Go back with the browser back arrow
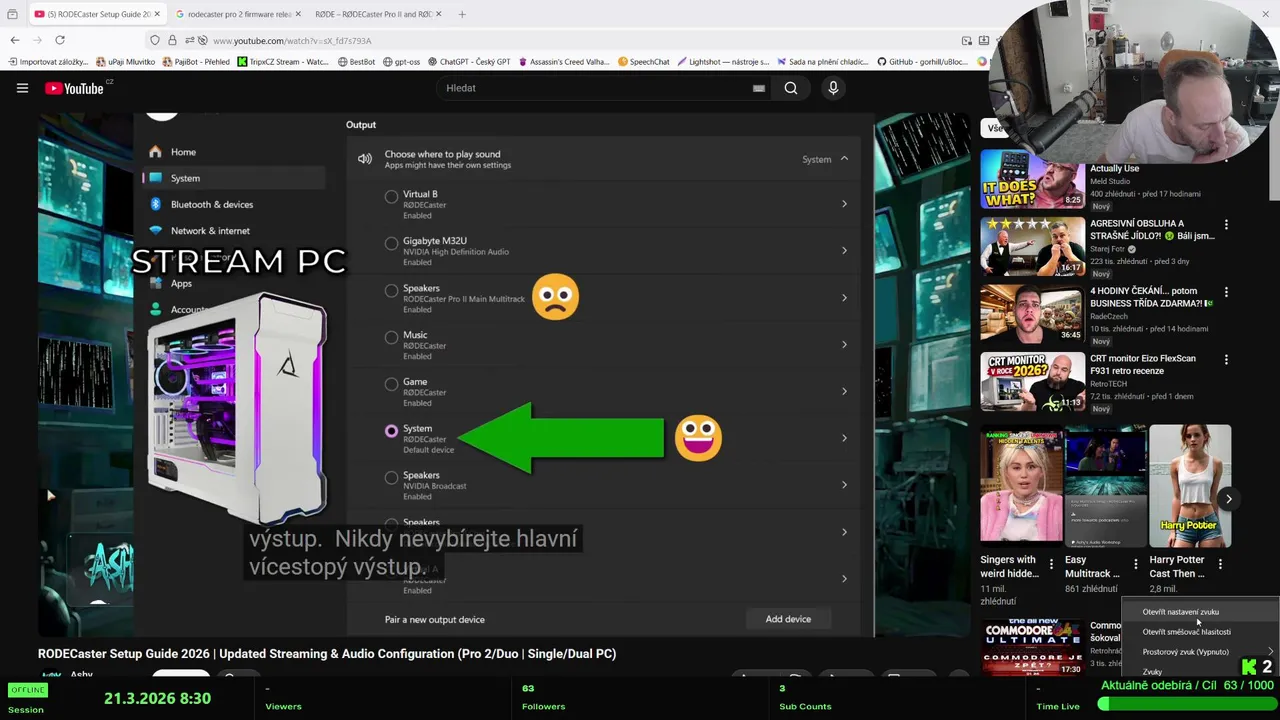Image resolution: width=1280 pixels, height=720 pixels. 14,40
